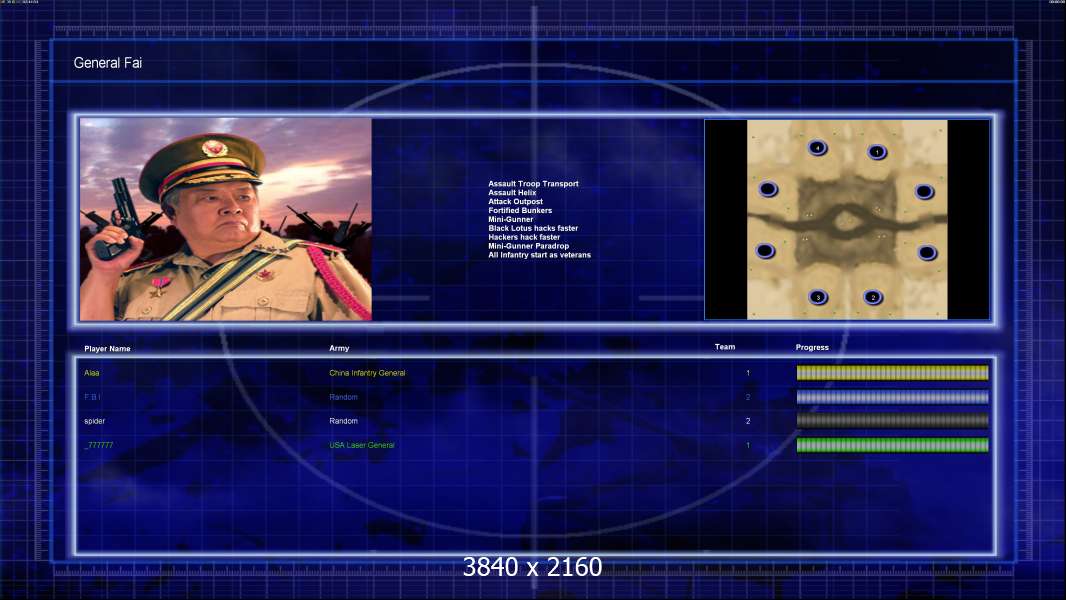The height and width of the screenshot is (600, 1066).
Task: Click team number in spider's row
Action: click(x=748, y=421)
